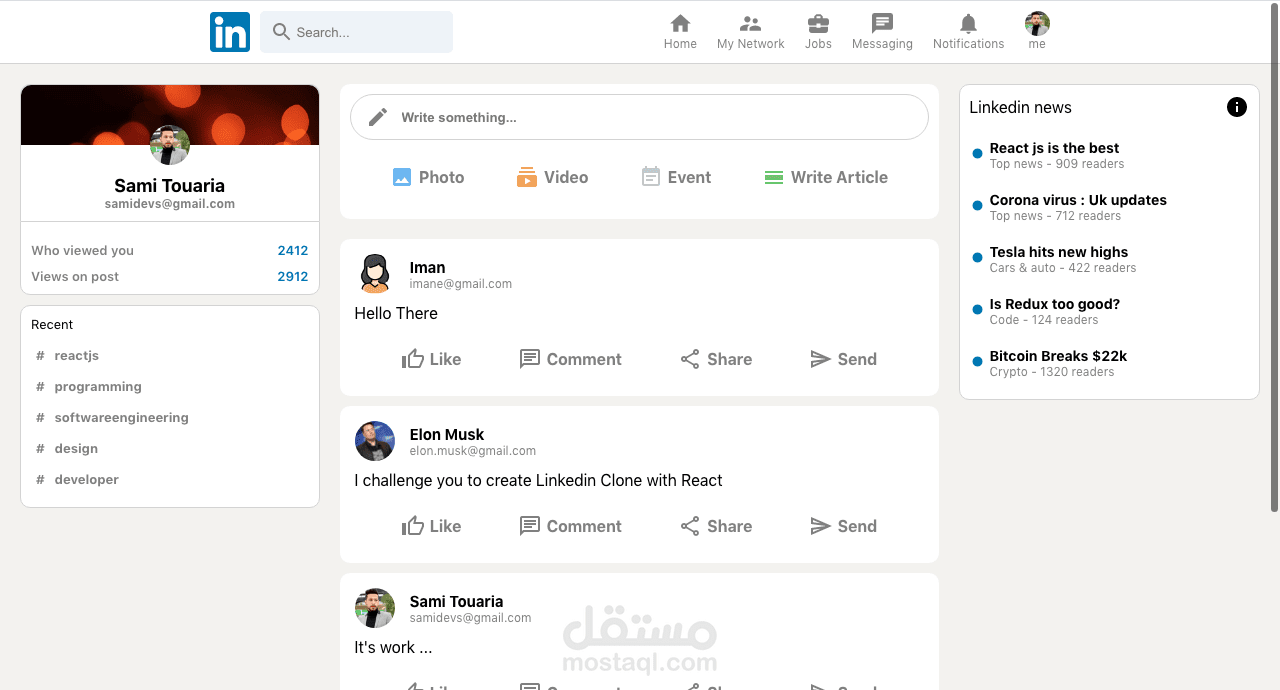Send Elon Musk's post
Image resolution: width=1280 pixels, height=690 pixels.
pos(843,526)
